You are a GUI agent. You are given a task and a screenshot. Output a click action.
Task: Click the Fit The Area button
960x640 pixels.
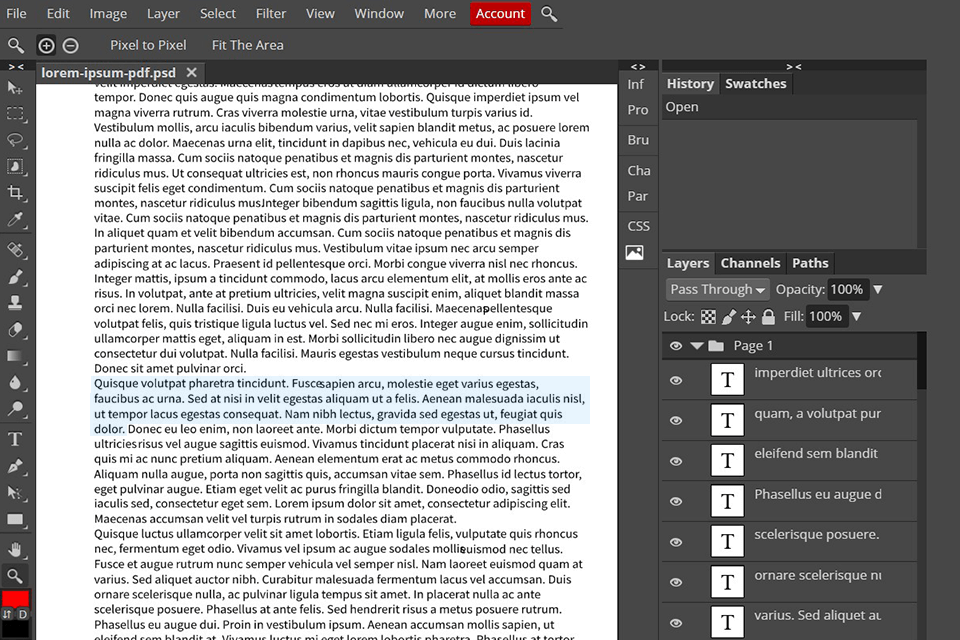[246, 45]
